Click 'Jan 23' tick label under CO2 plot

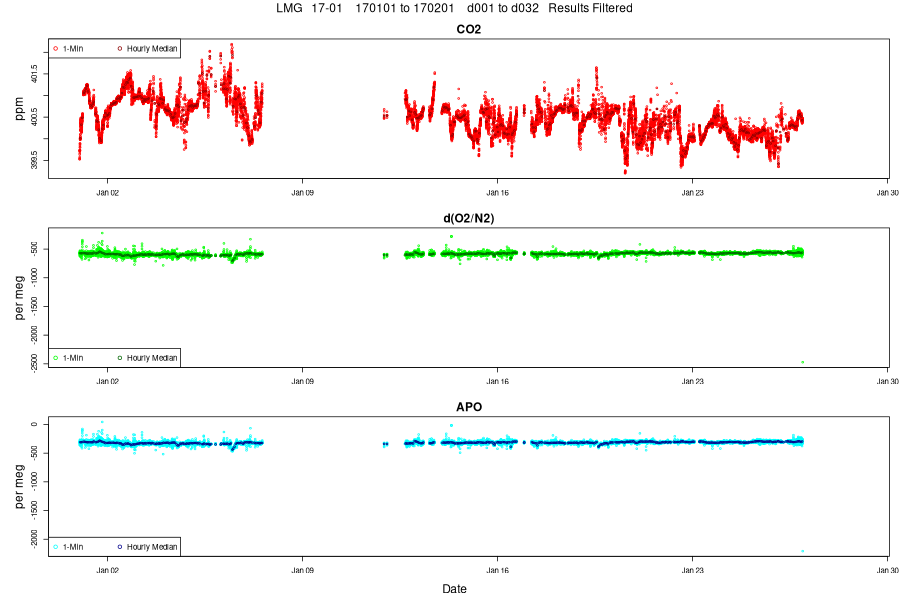[693, 193]
